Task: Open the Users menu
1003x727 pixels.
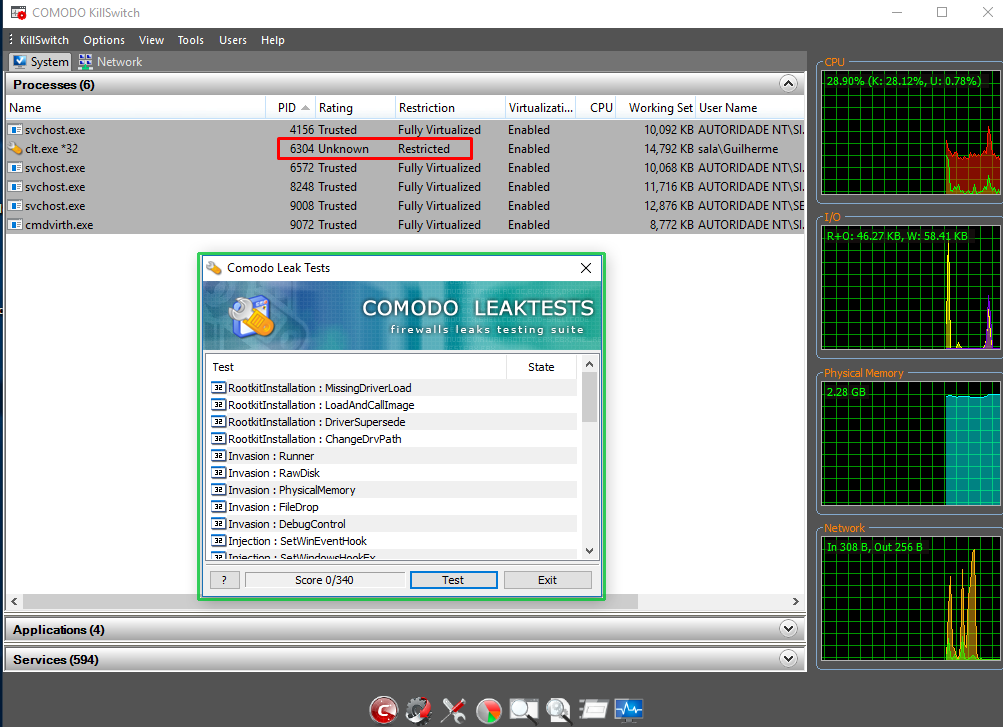Action: tap(233, 40)
